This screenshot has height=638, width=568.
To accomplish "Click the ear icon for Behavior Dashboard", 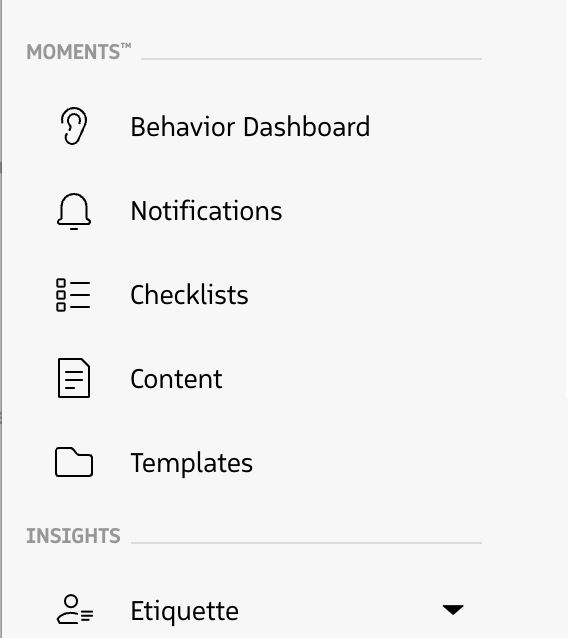I will [74, 126].
